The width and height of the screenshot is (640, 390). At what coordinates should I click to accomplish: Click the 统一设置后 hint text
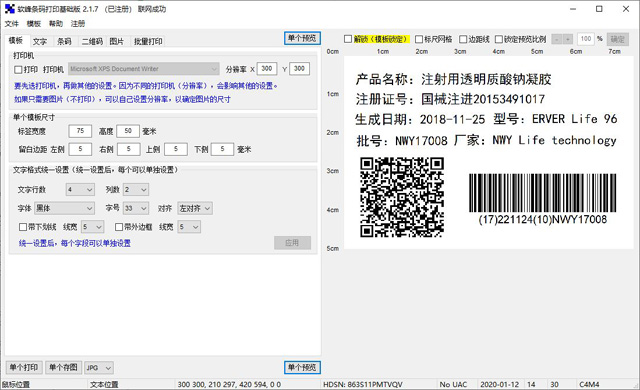point(75,243)
